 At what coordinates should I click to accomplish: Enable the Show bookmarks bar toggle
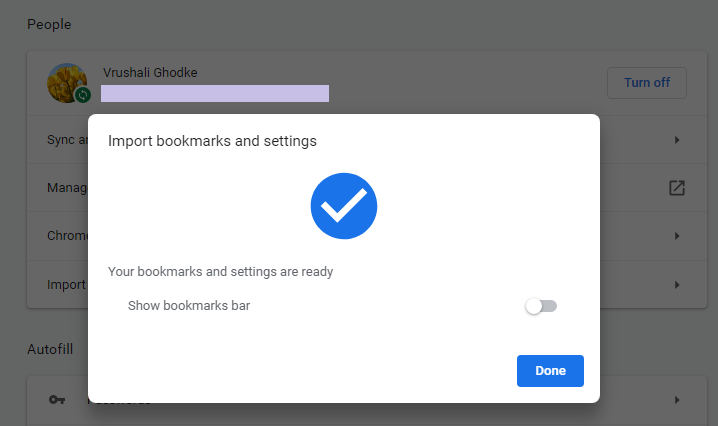click(541, 306)
